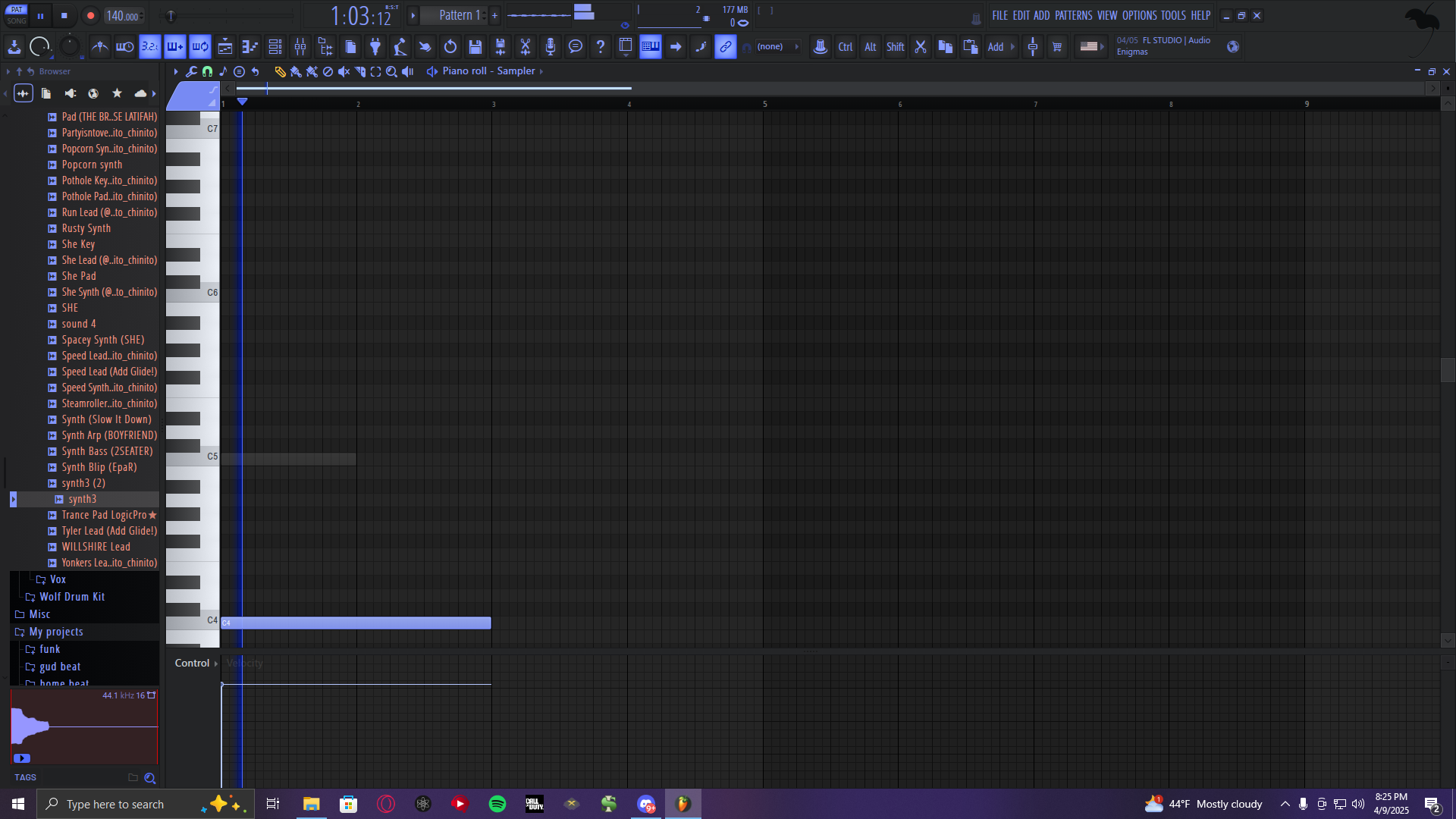Open the channel rack icon
The height and width of the screenshot is (819, 1456).
(275, 47)
